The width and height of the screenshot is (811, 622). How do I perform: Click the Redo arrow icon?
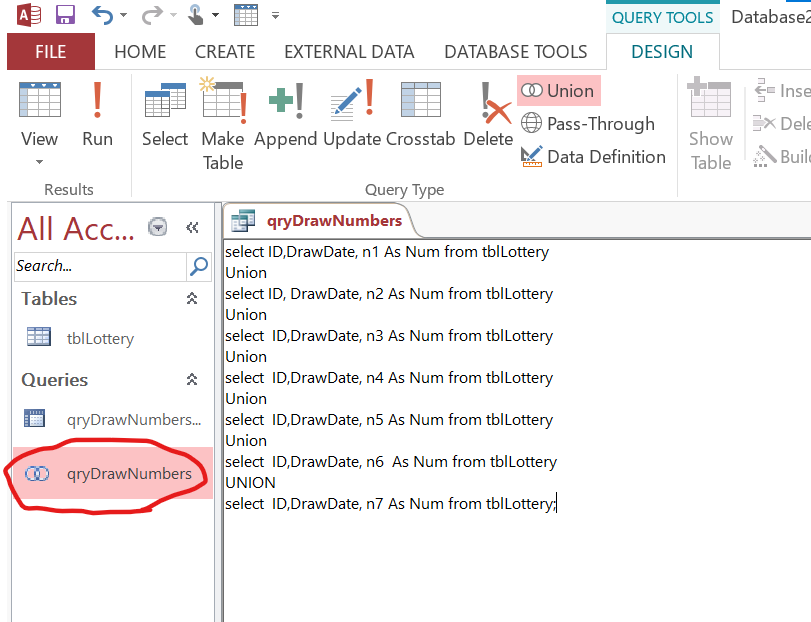point(152,16)
